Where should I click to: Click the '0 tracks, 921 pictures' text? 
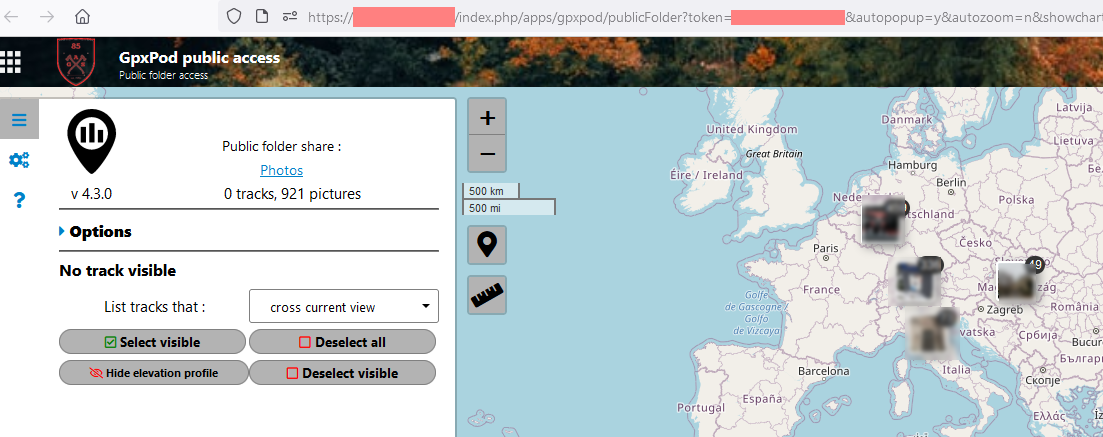click(x=293, y=194)
